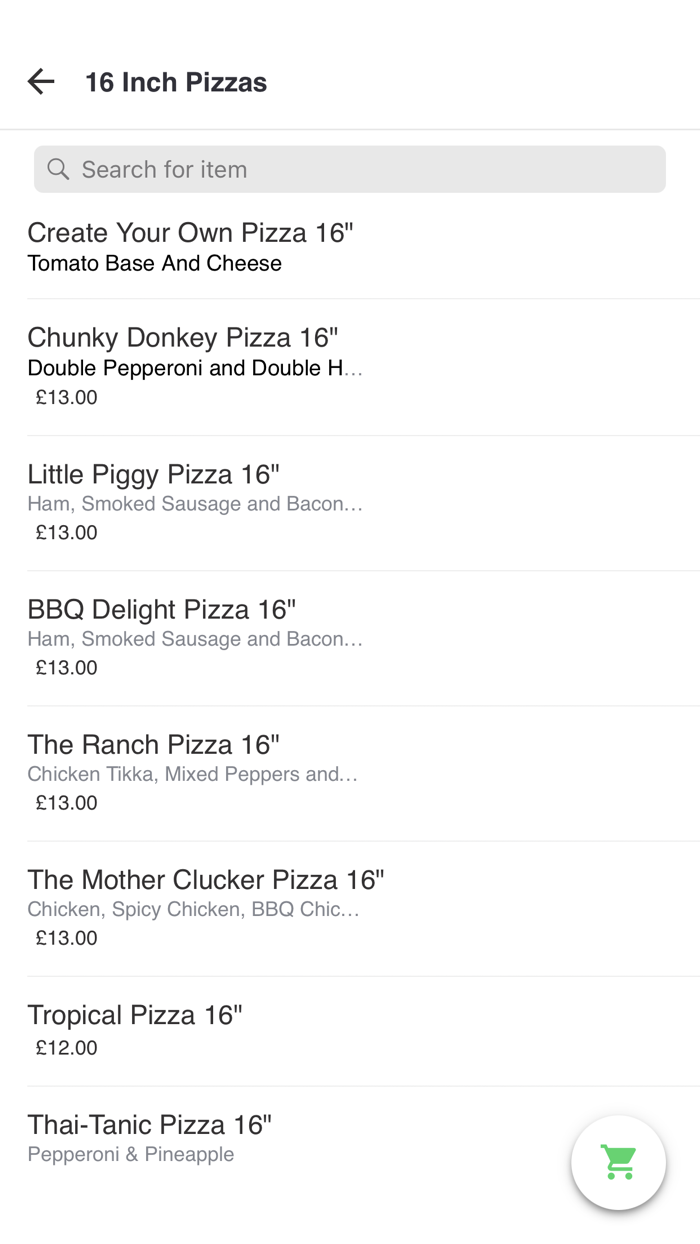This screenshot has width=700, height=1244.
Task: Tap Chicken Tikka, Mixed Peppers description
Action: (192, 774)
